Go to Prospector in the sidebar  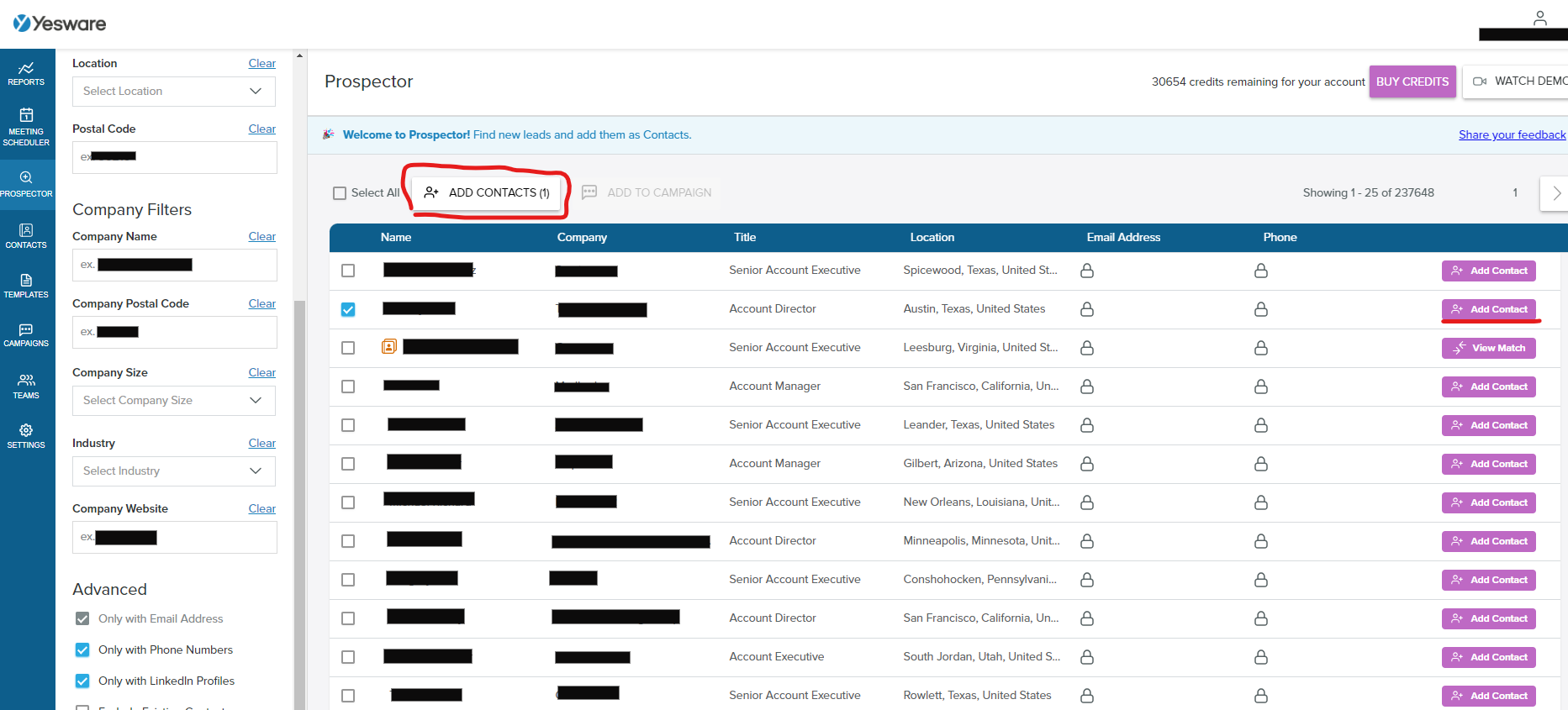[26, 185]
